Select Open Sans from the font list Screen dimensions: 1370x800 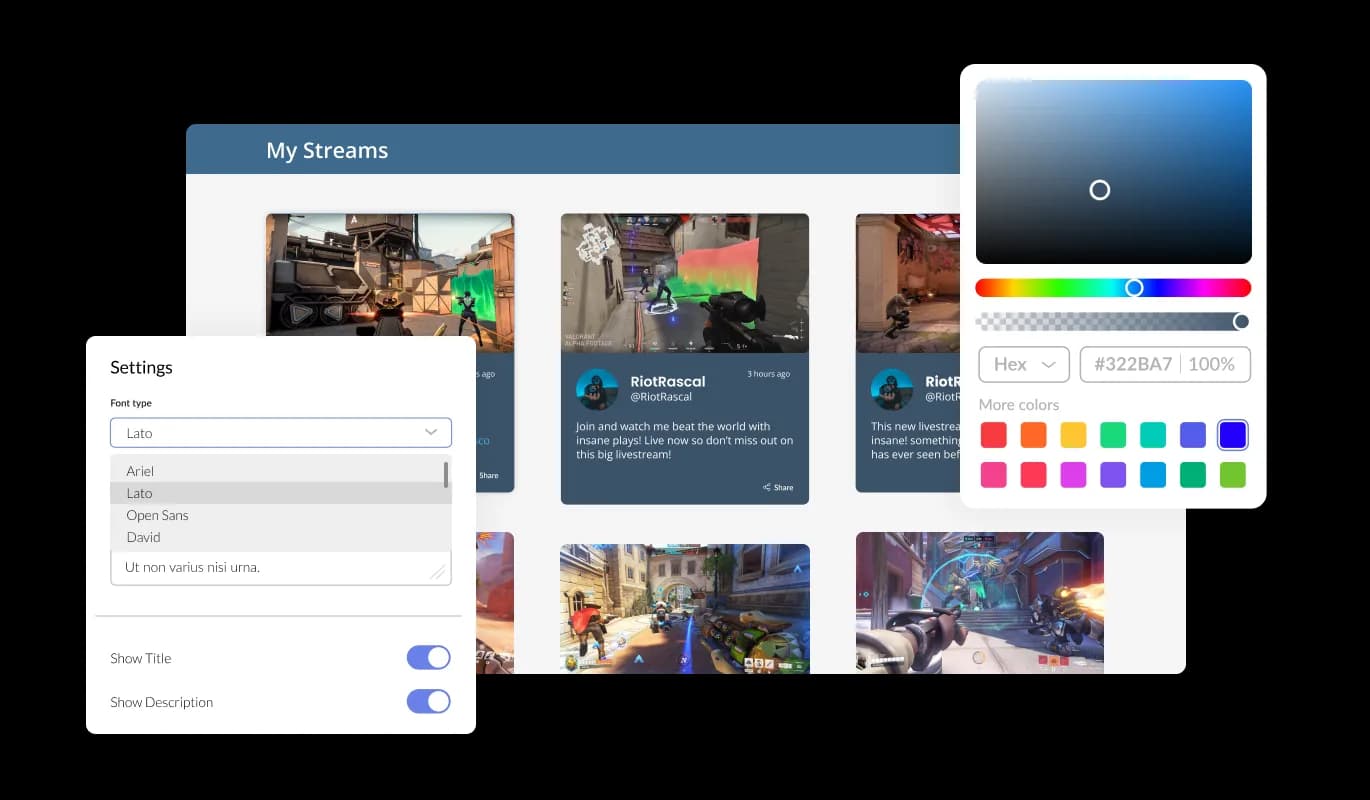(157, 515)
